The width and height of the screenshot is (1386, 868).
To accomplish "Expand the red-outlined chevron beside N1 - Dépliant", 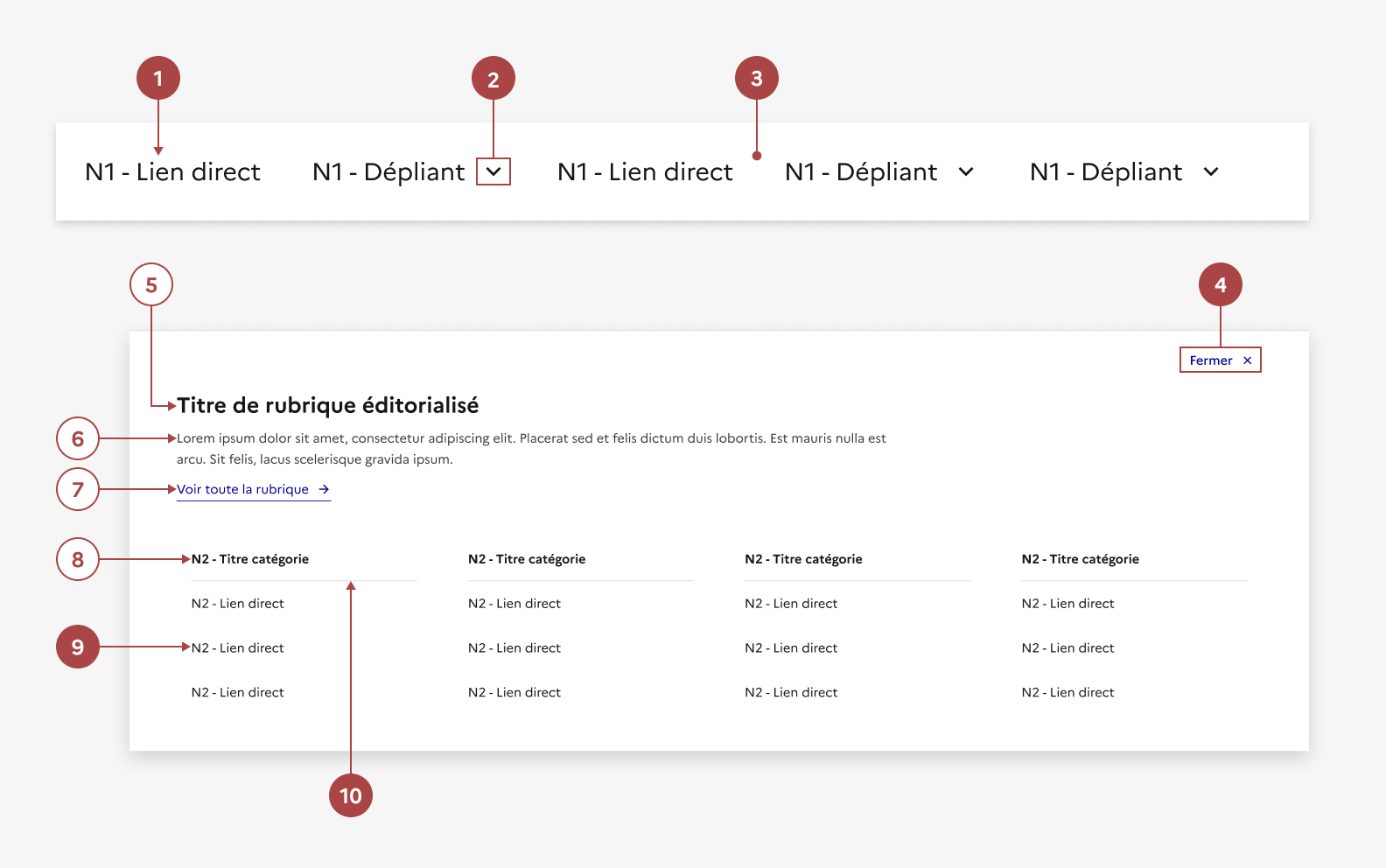I will (493, 171).
